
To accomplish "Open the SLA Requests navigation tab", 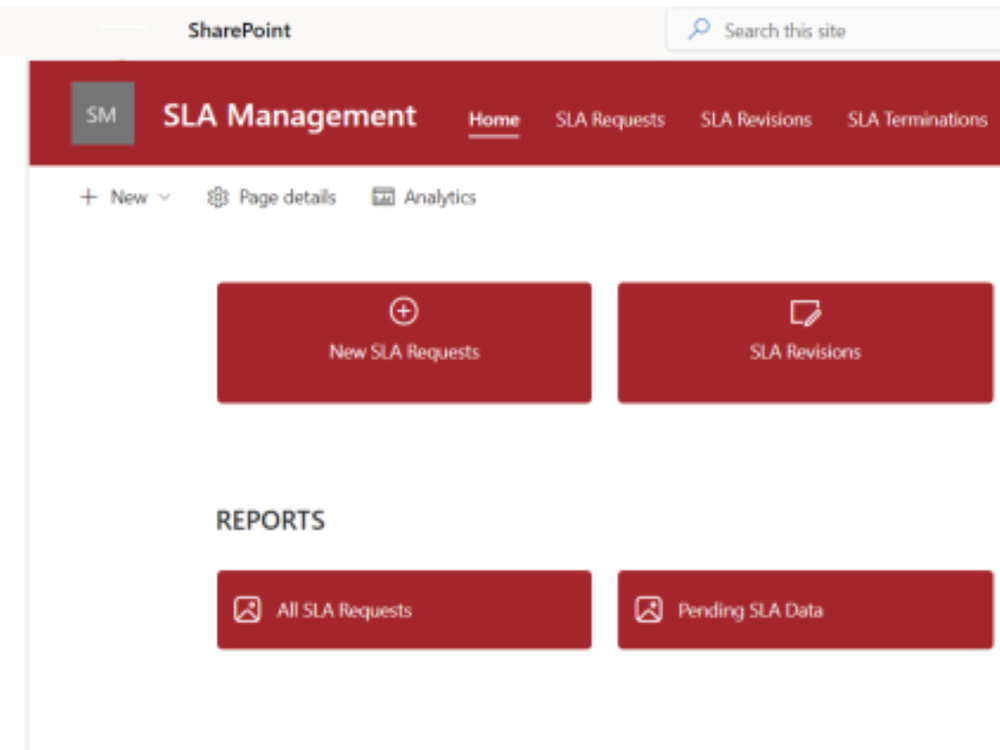I will coord(610,119).
